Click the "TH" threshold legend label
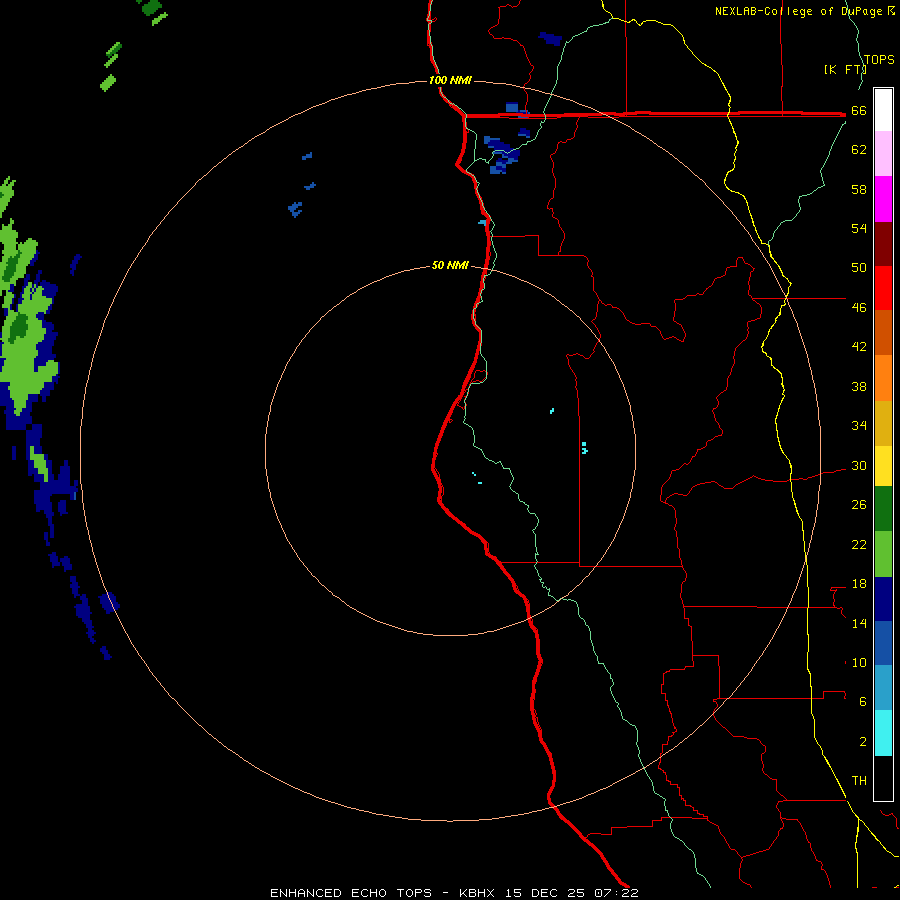The height and width of the screenshot is (900, 900). 859,780
